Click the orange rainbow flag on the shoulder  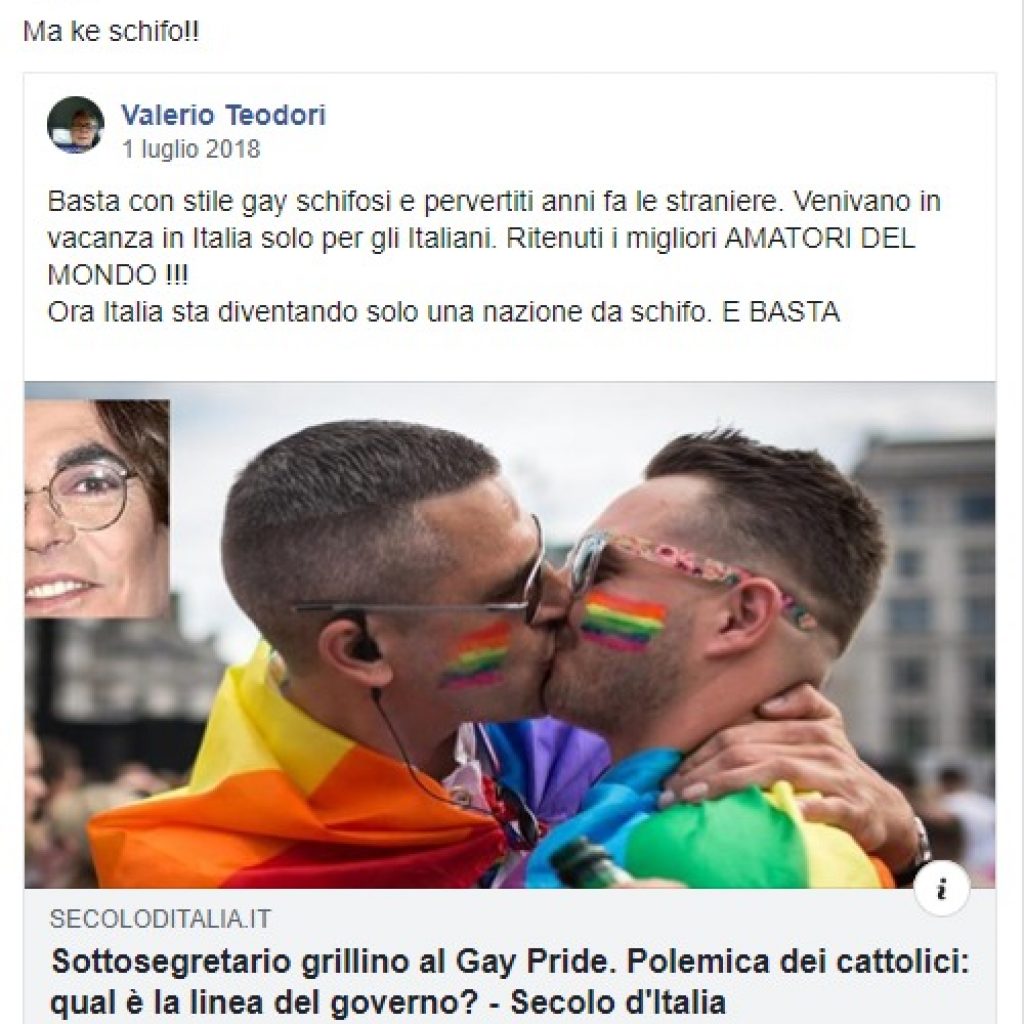(x=281, y=803)
